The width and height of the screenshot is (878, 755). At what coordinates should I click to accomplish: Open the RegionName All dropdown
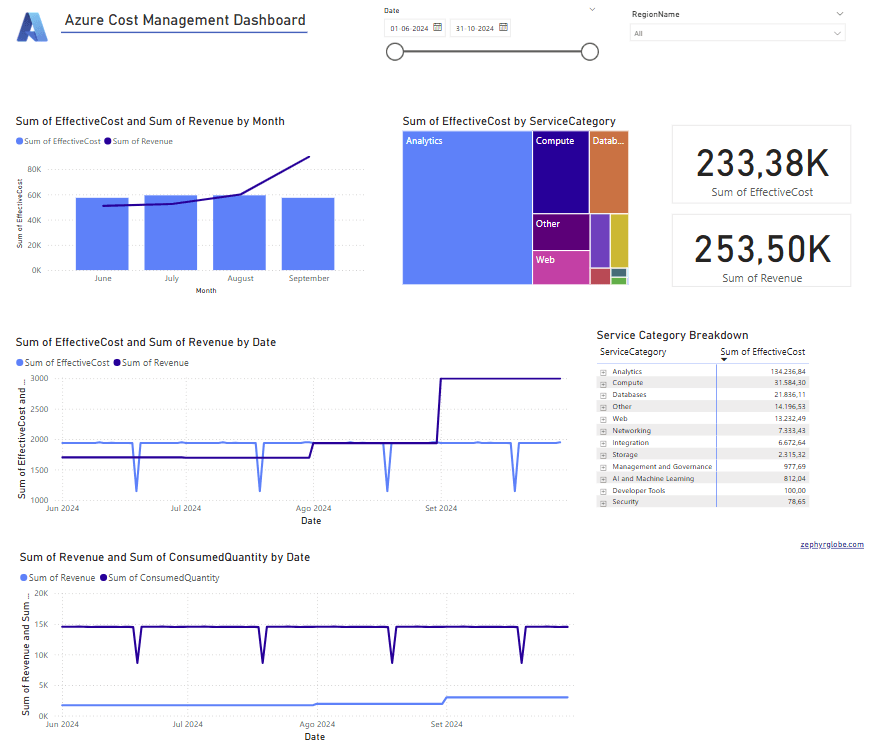click(x=737, y=33)
